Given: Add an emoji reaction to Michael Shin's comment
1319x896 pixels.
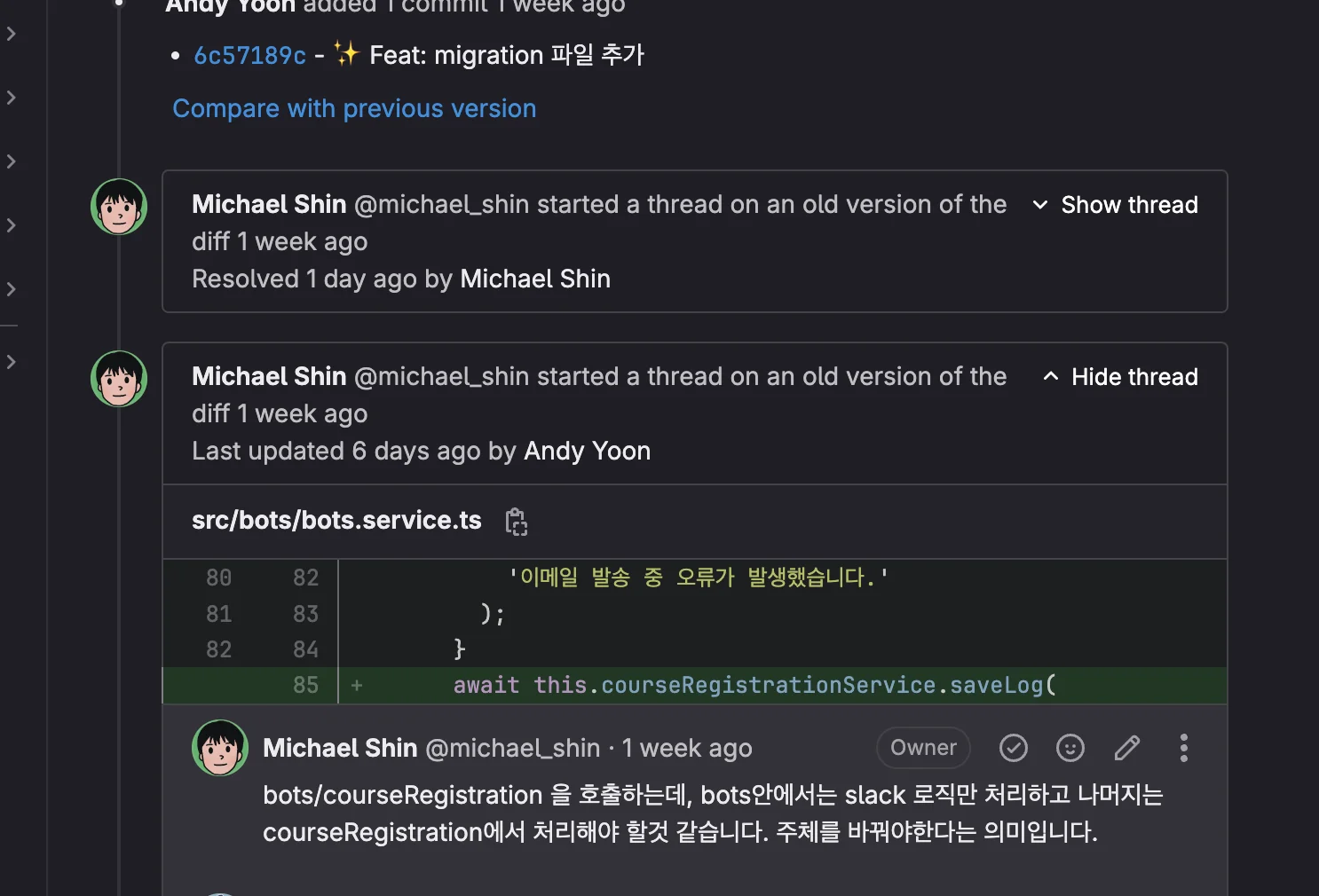Looking at the screenshot, I should pos(1070,748).
